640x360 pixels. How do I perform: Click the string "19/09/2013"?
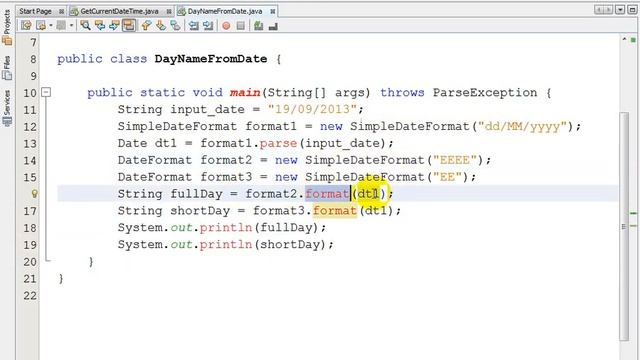(312, 109)
